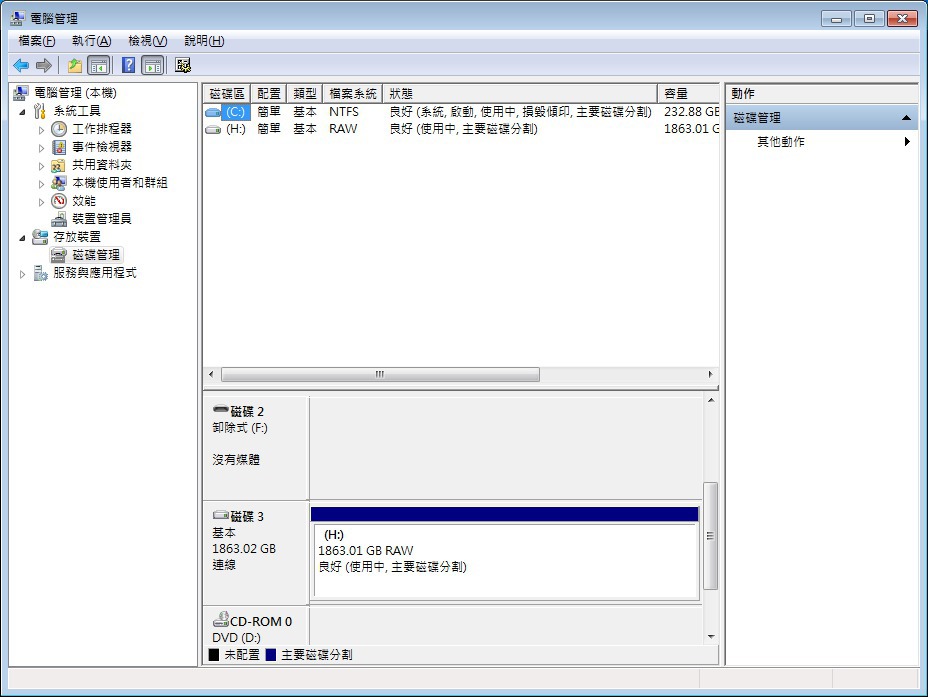Open the 檢視(V) menu

coord(147,41)
